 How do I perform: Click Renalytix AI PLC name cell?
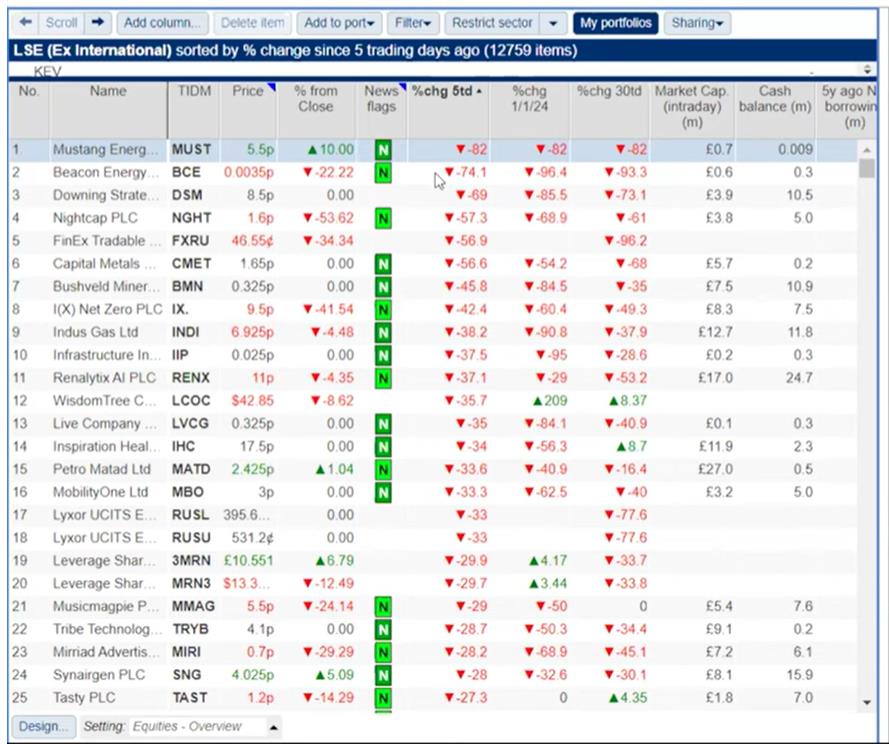pyautogui.click(x=104, y=378)
